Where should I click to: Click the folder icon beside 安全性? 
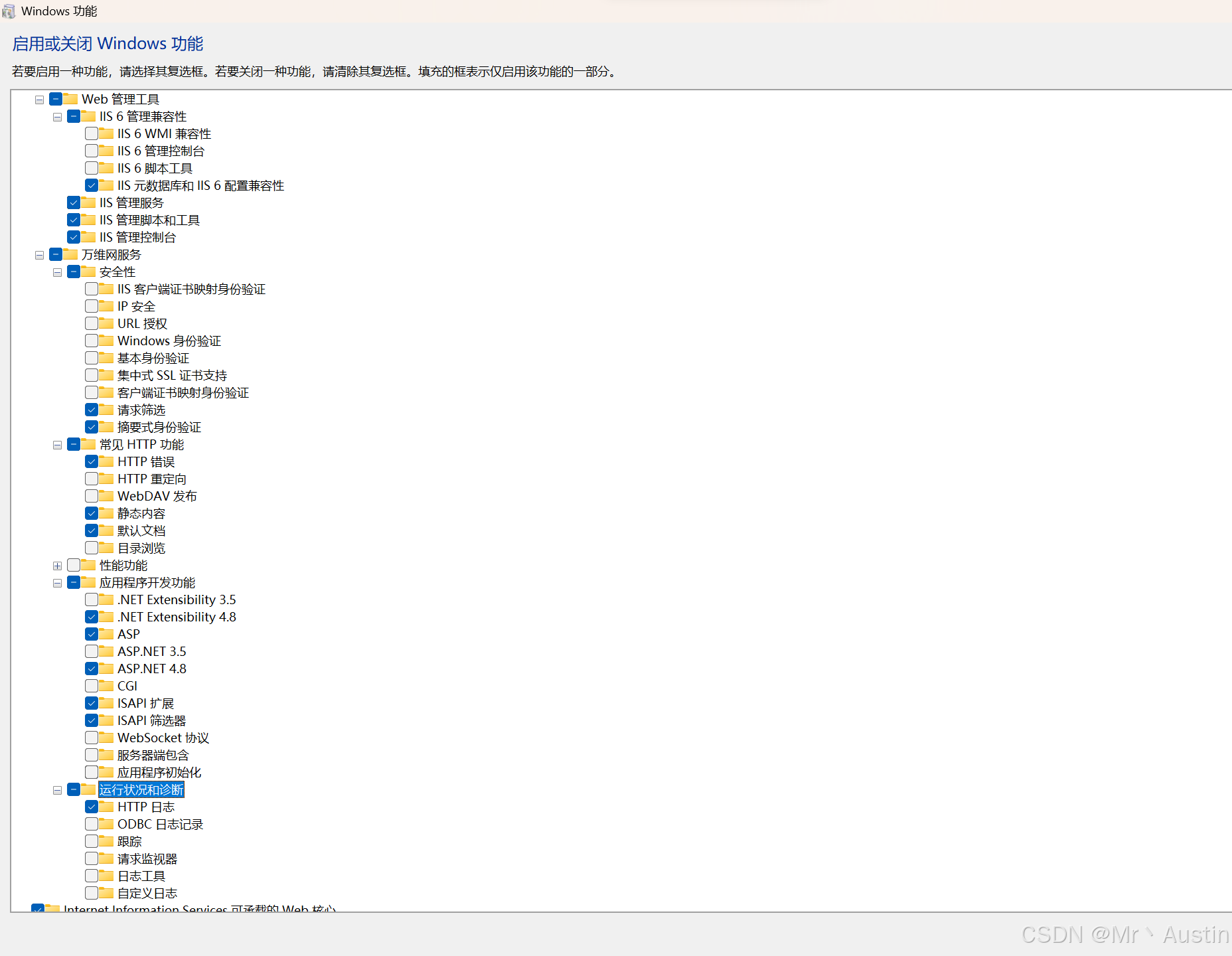89,272
